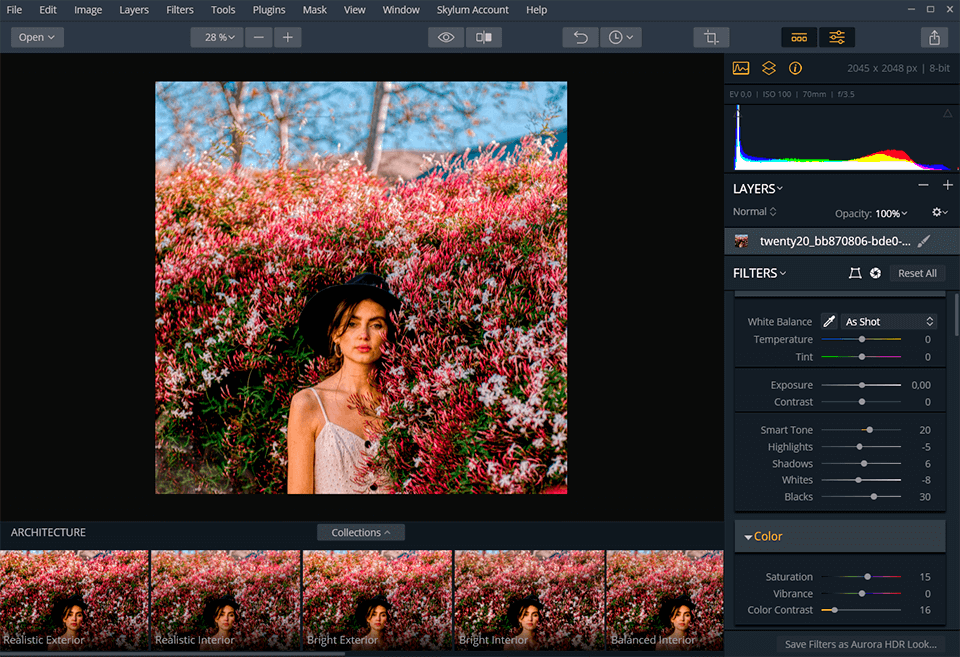Toggle the quick preview eye button
Viewport: 960px width, 657px height.
pyautogui.click(x=446, y=37)
